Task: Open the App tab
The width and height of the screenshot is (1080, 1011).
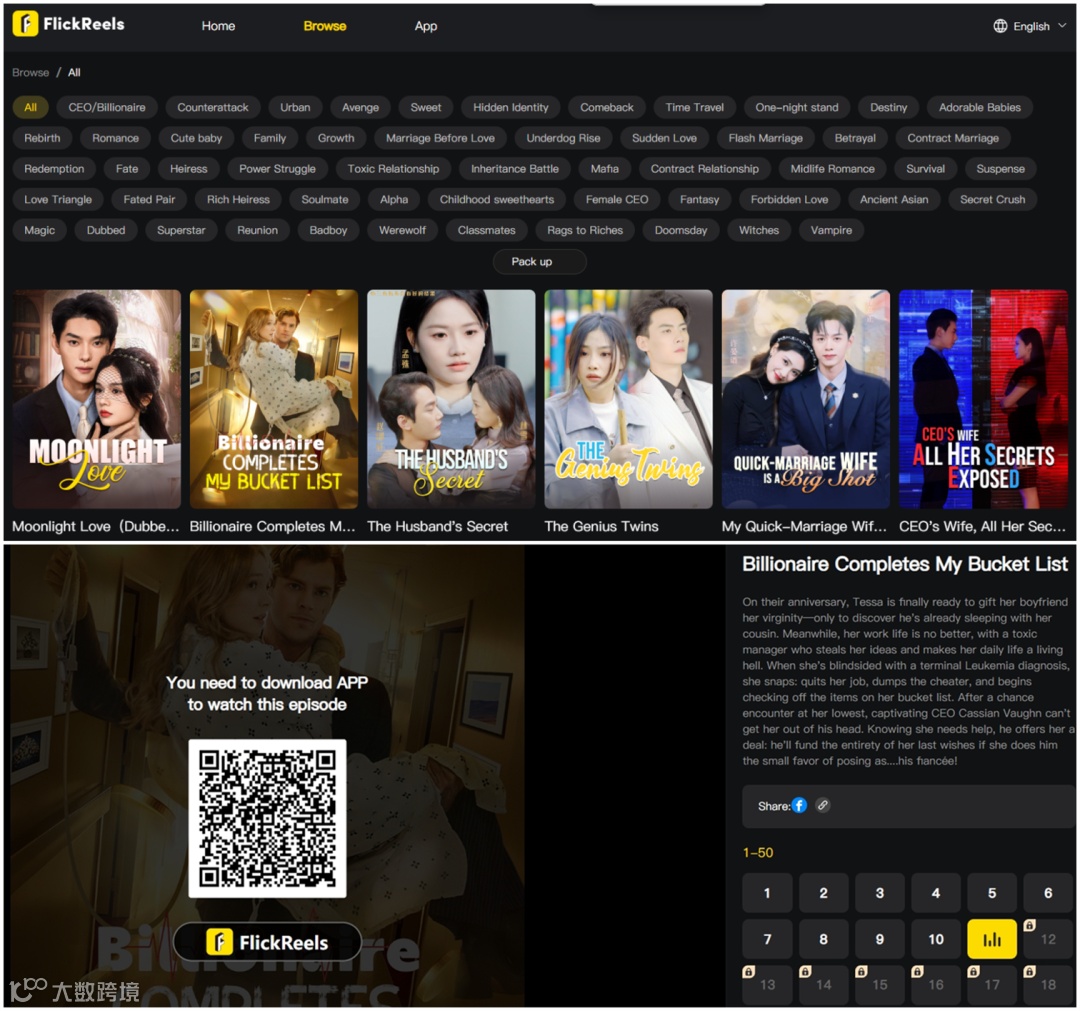Action: coord(426,26)
